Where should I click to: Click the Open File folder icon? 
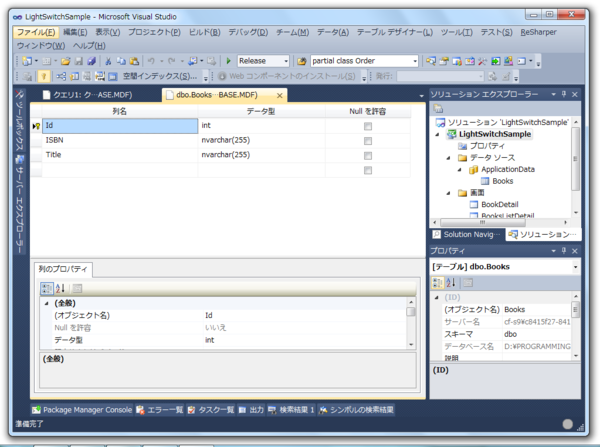(x=65, y=61)
